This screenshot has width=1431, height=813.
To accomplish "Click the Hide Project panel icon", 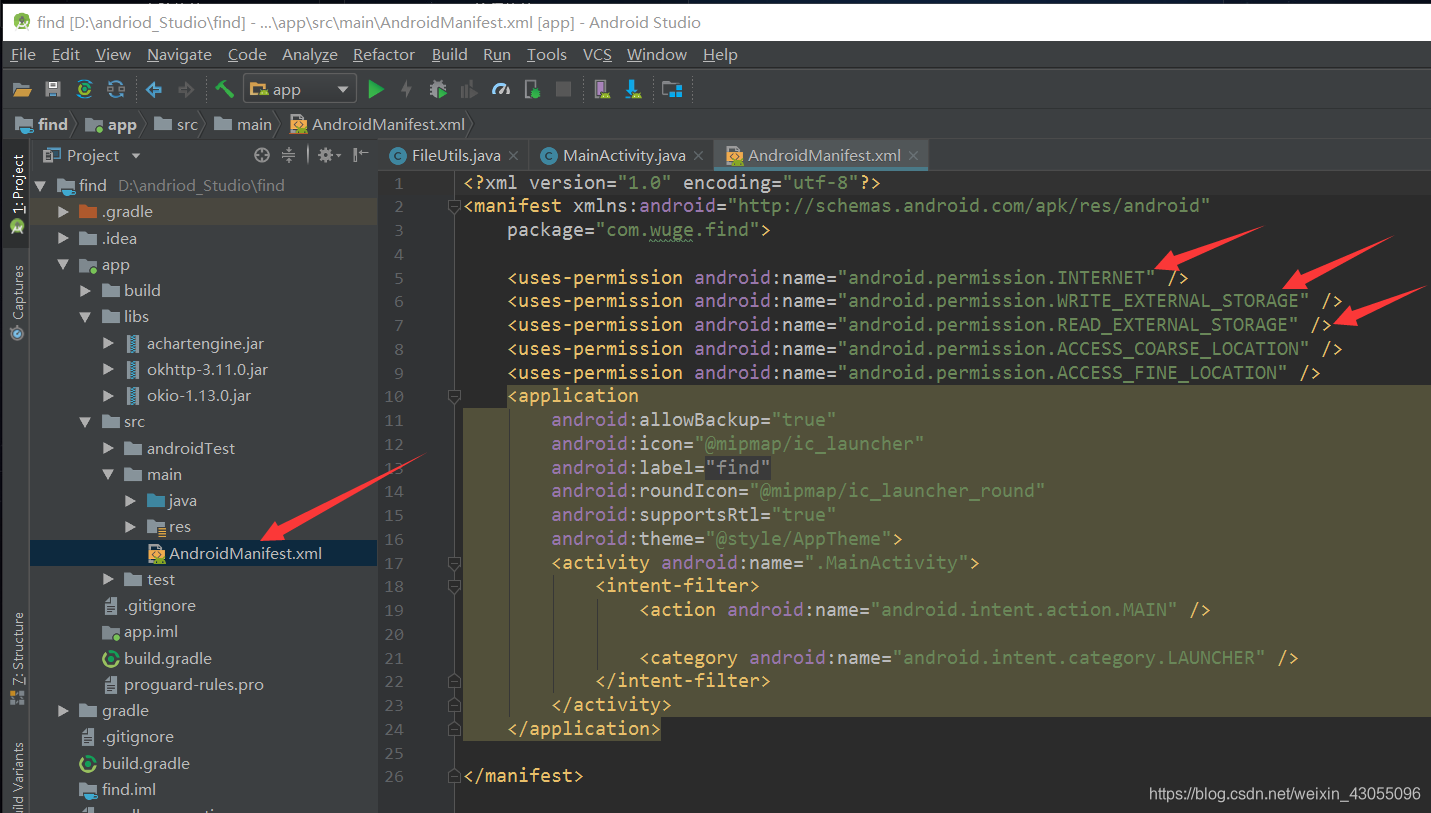I will point(359,155).
